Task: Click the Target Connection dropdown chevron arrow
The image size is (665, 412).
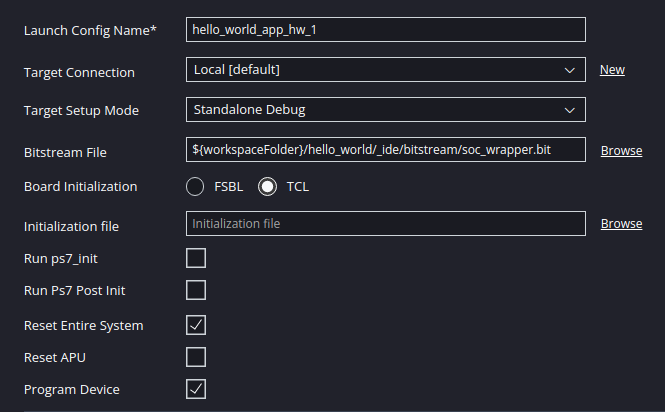Action: coord(569,70)
